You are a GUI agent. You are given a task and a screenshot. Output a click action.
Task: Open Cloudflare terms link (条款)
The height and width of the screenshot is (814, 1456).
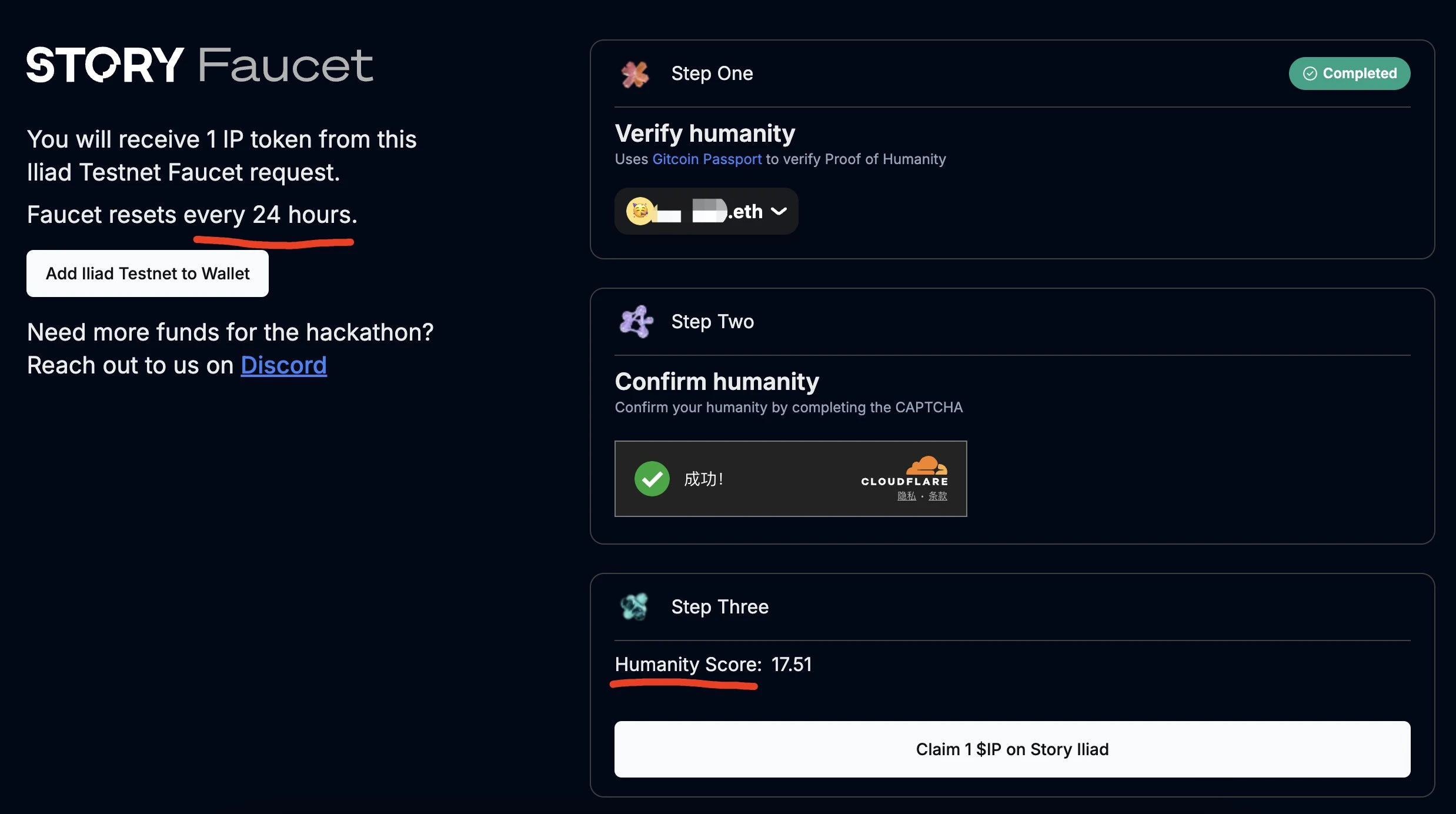coord(937,496)
